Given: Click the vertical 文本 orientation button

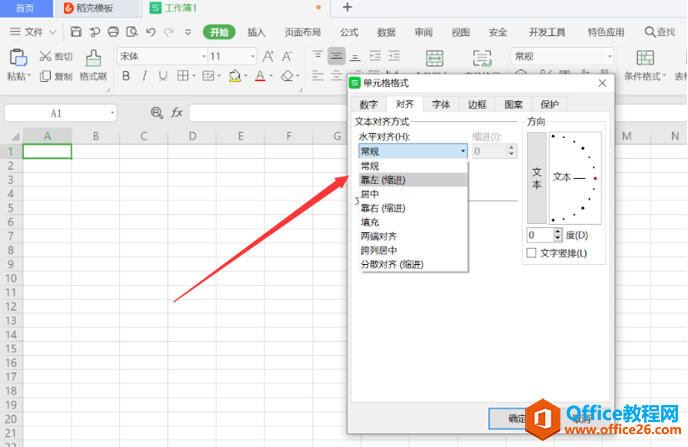Looking at the screenshot, I should 537,178.
